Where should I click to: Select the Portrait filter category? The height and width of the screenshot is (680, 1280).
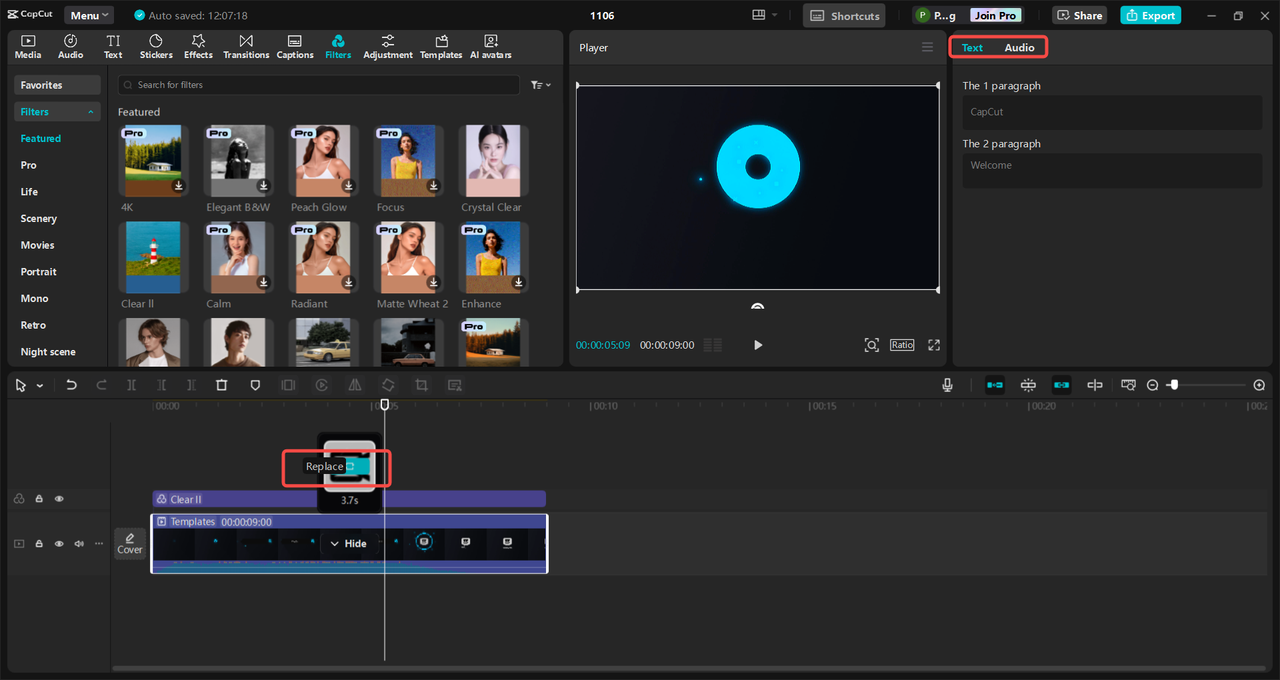tap(39, 272)
